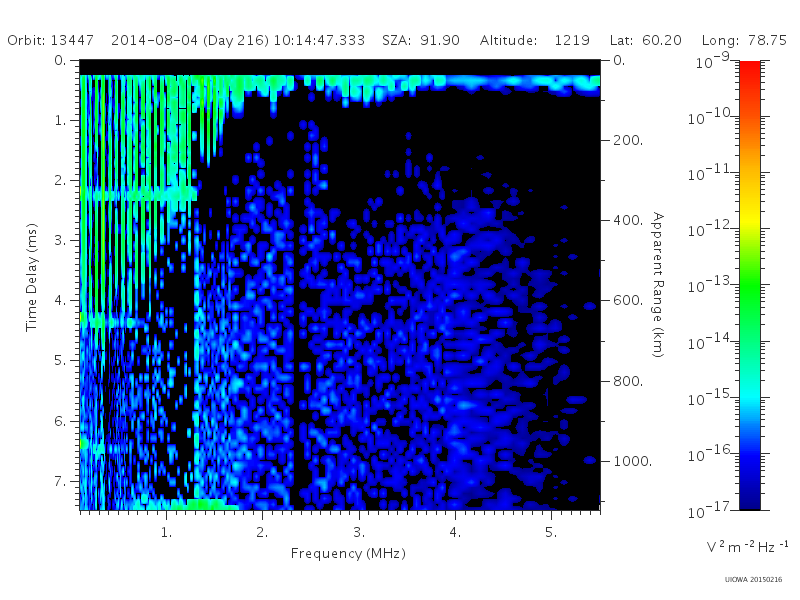Click the timestamp 10:14:47.333

click(x=319, y=40)
